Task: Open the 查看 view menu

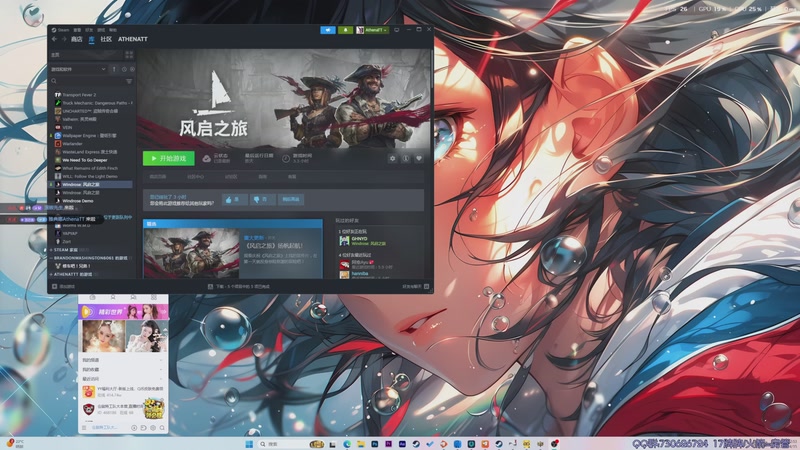Action: 77,30
